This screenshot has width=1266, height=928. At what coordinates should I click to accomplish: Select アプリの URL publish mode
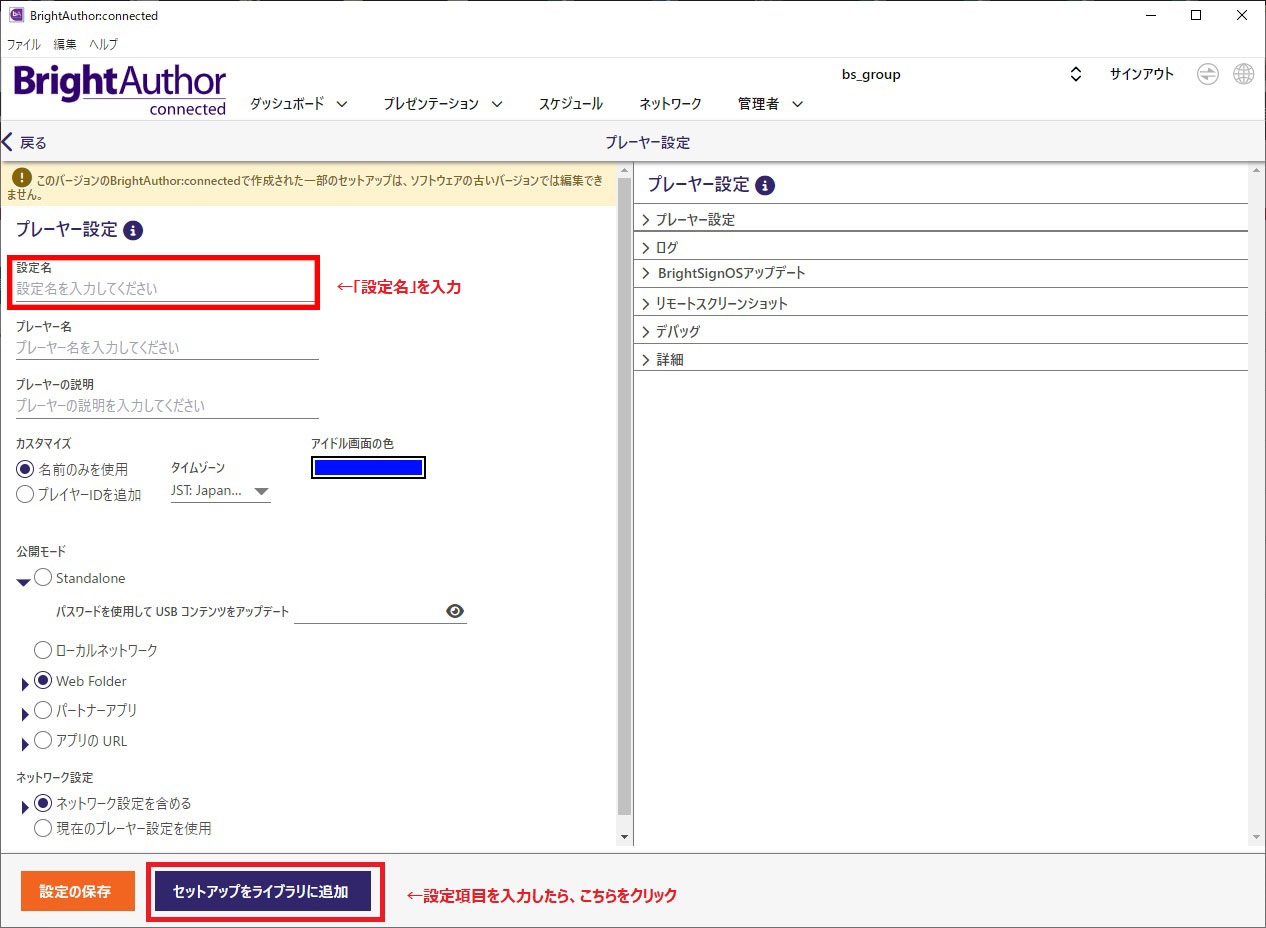click(43, 740)
